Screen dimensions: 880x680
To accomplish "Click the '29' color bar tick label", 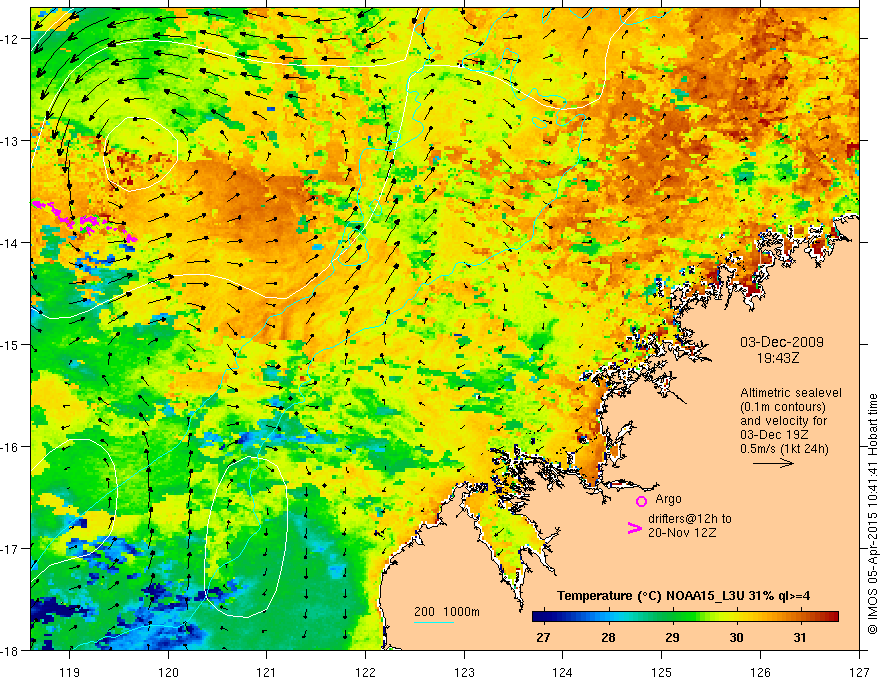I will click(x=672, y=637).
